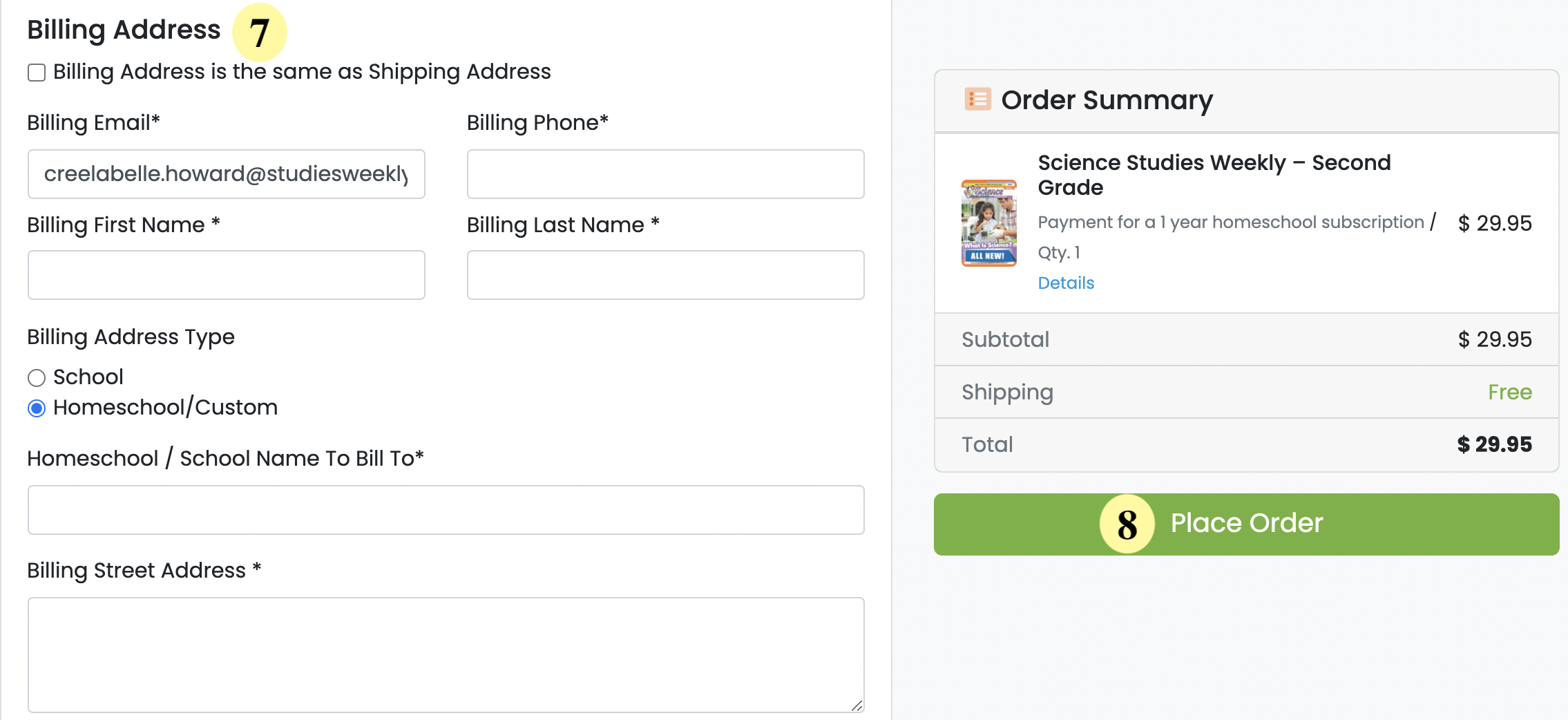The image size is (1568, 720).
Task: Click the Street Address textarea resize handle
Action: [857, 705]
